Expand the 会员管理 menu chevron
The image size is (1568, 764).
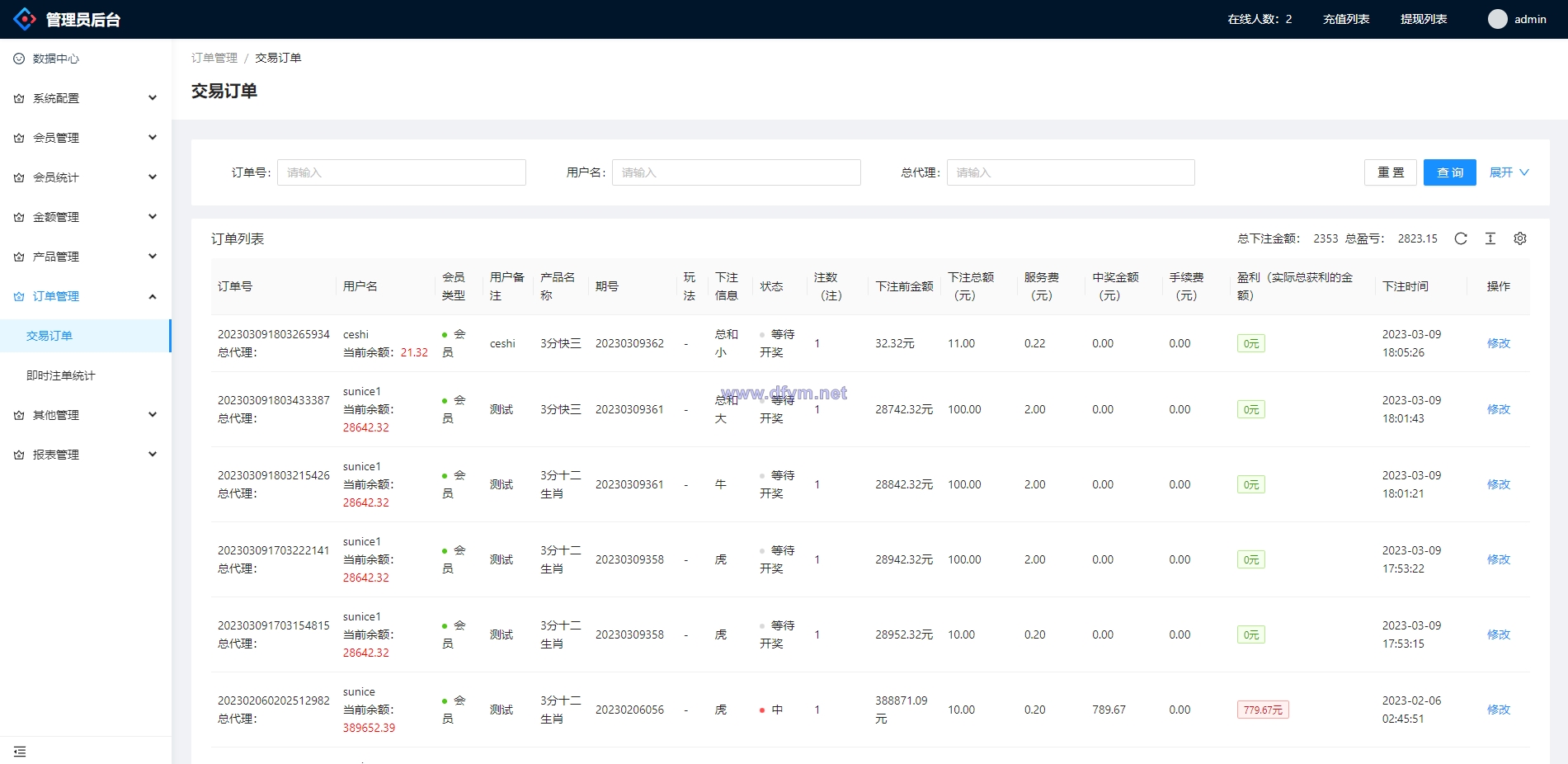coord(153,138)
